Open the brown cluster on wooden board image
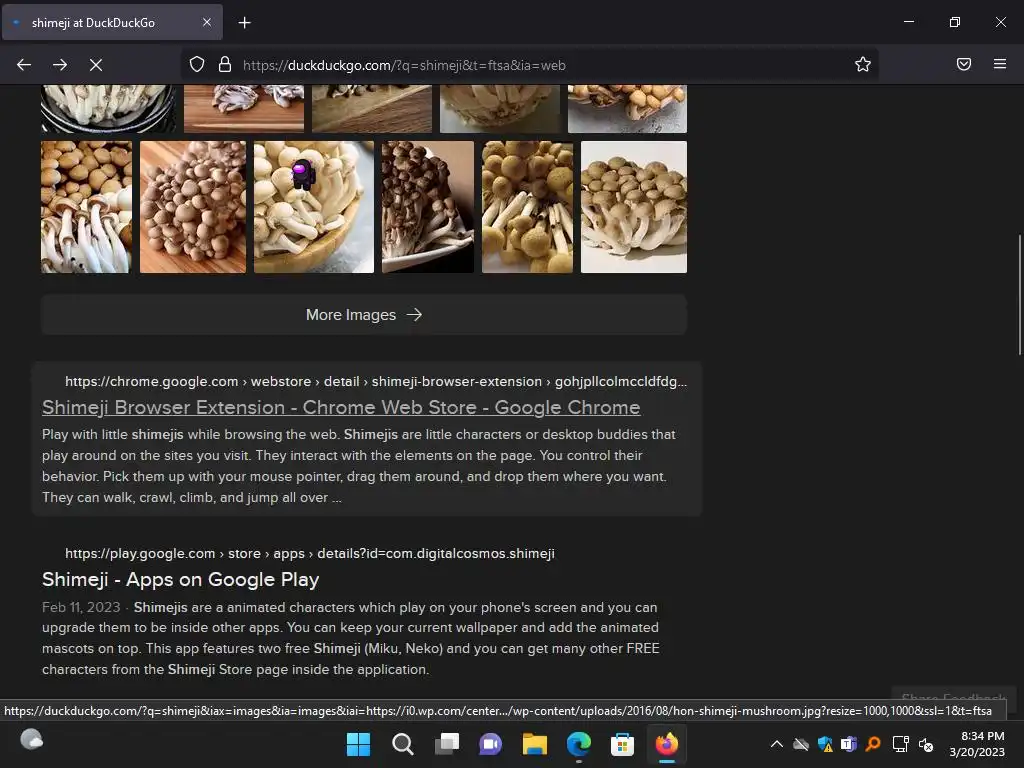The height and width of the screenshot is (768, 1024). tap(193, 207)
